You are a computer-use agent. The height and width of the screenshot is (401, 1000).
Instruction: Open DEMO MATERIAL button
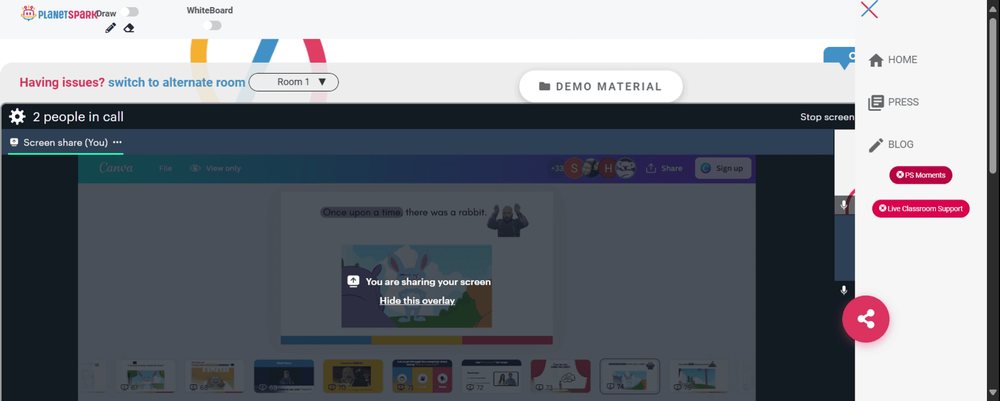click(601, 87)
